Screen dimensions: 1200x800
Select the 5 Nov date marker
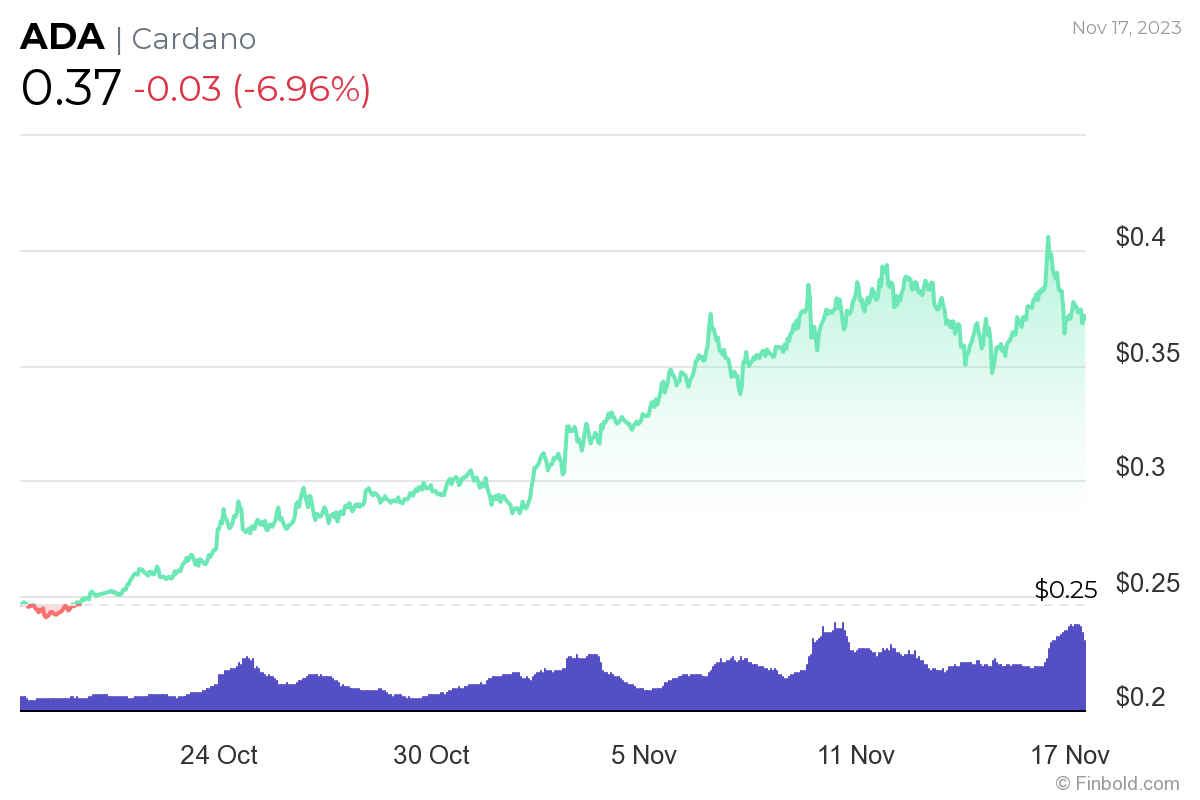pyautogui.click(x=644, y=755)
